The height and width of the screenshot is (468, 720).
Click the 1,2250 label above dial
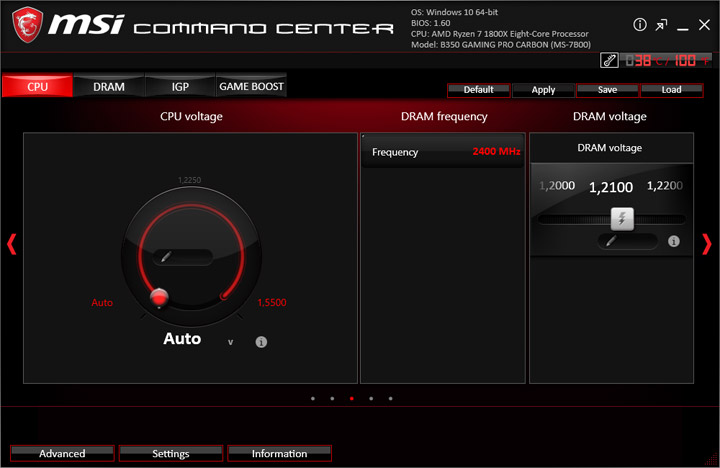pyautogui.click(x=190, y=180)
